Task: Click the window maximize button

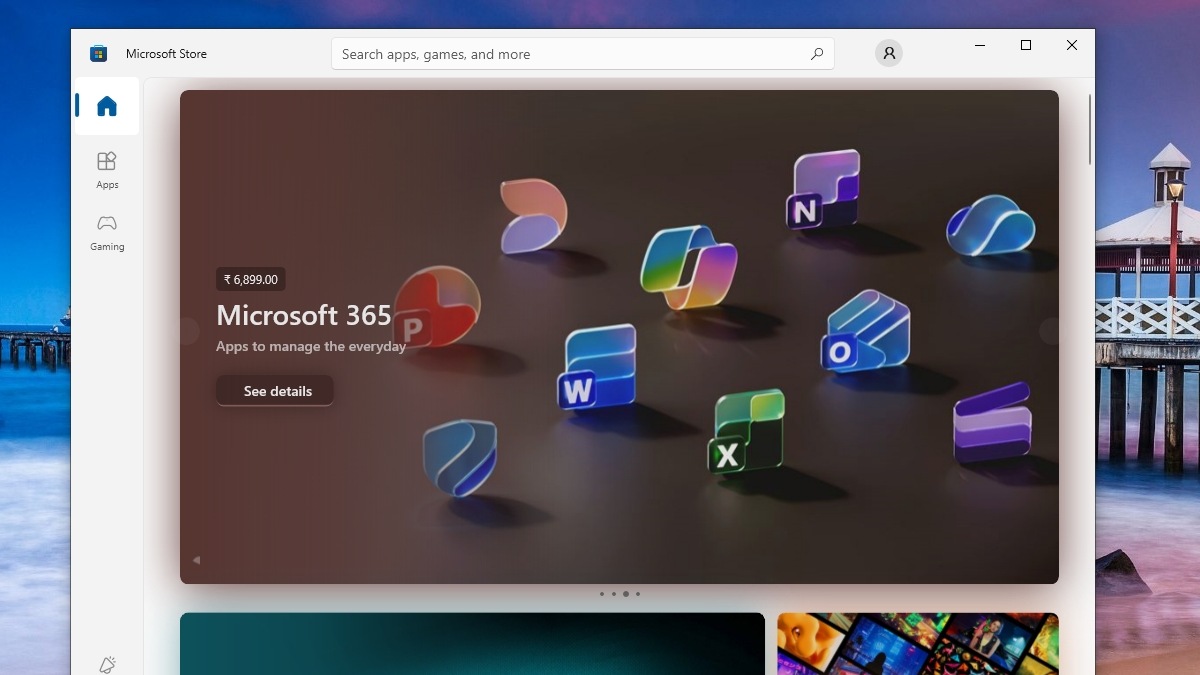Action: pos(1025,45)
